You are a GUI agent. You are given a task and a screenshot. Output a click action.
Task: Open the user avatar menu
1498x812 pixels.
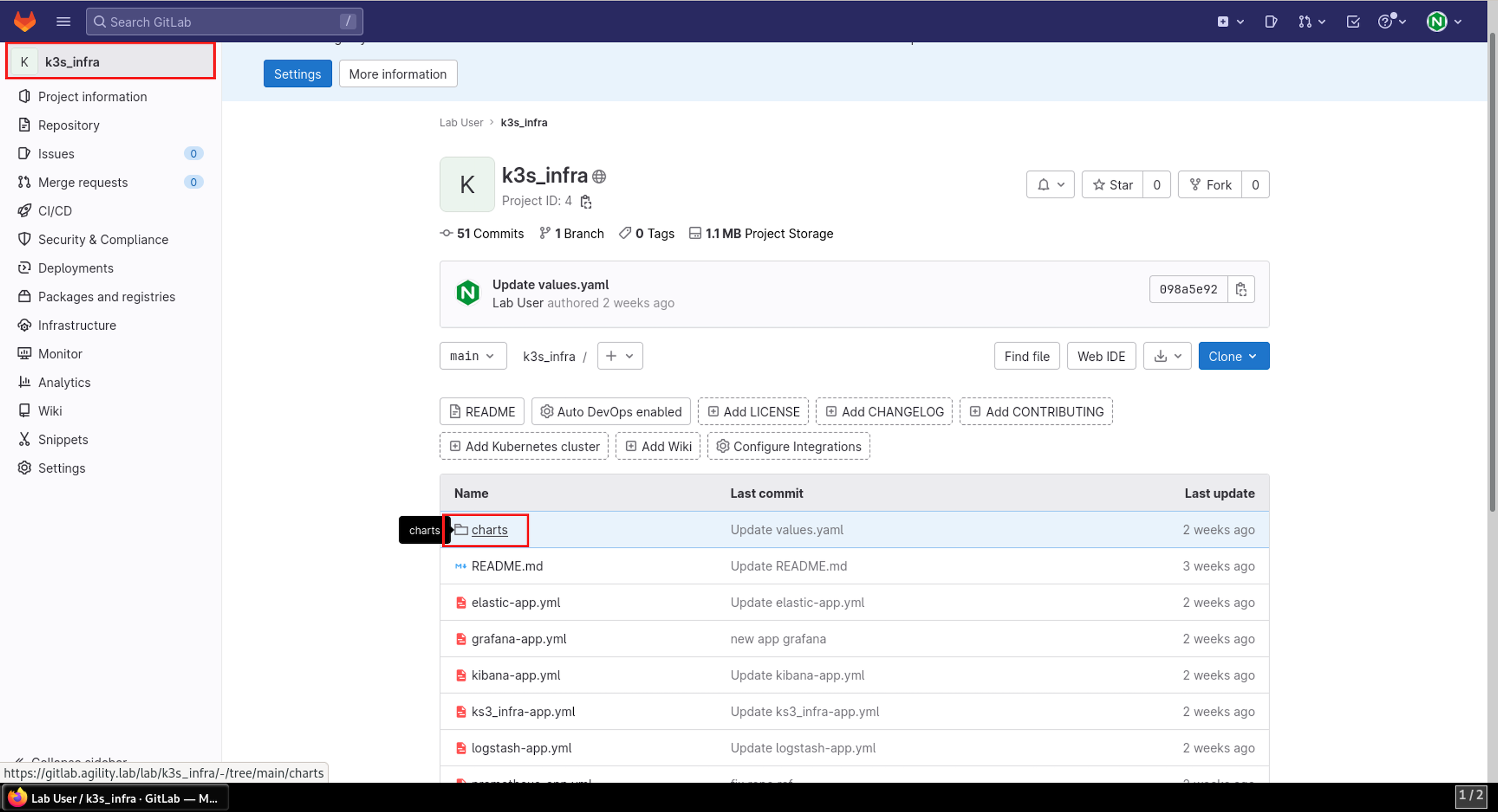coord(1444,21)
